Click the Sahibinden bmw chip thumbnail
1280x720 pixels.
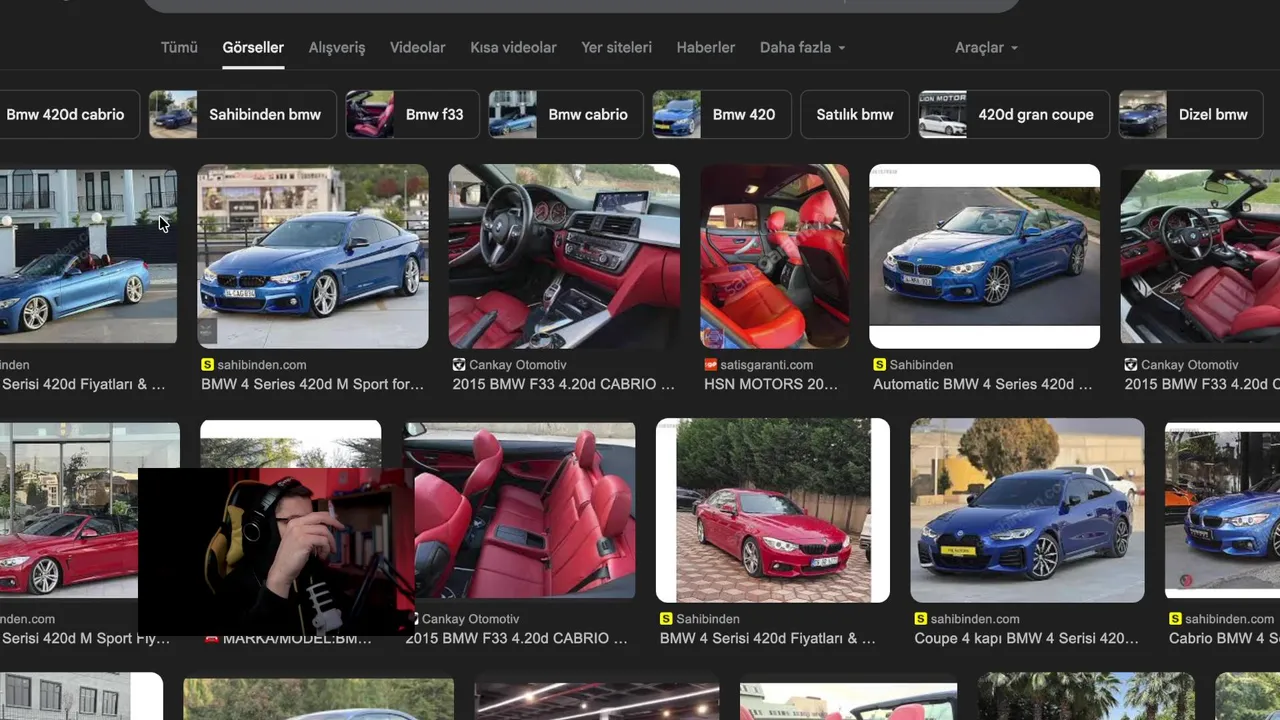coord(173,114)
